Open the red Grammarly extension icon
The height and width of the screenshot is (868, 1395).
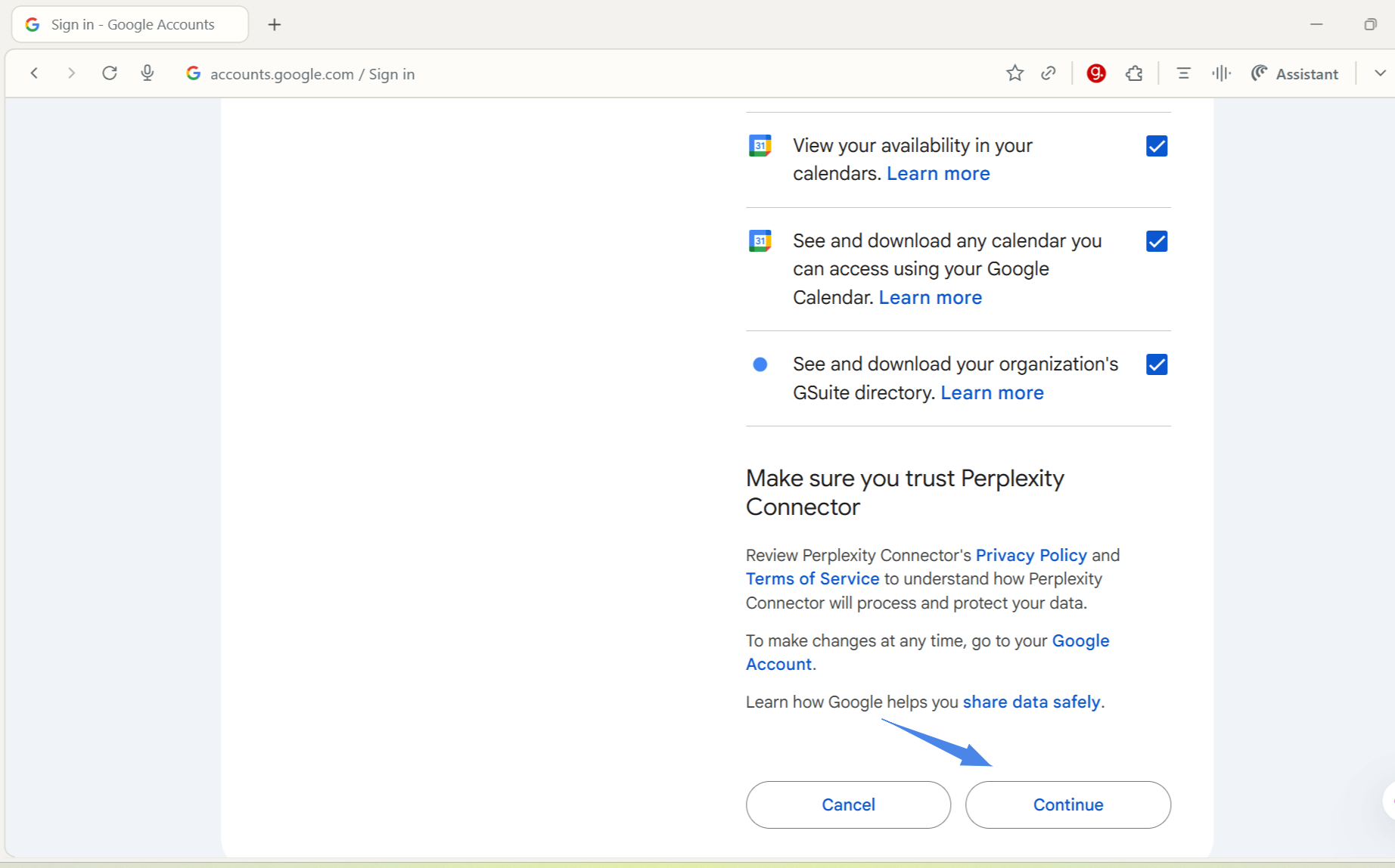pos(1096,73)
